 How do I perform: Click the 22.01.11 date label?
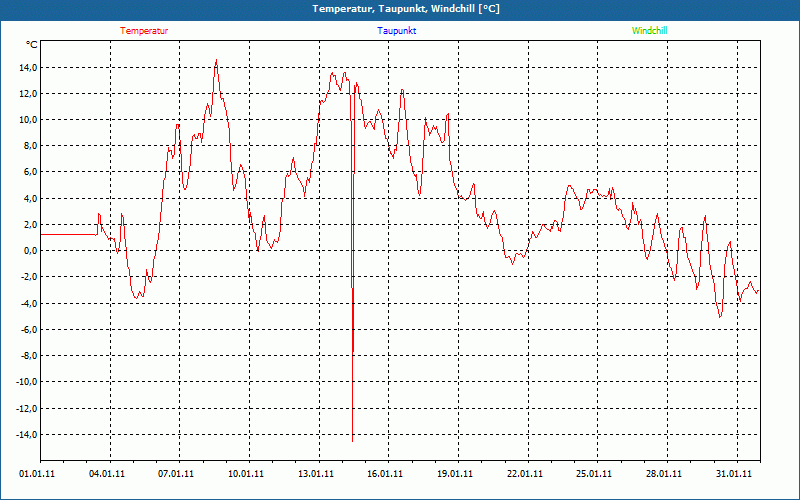tap(524, 474)
